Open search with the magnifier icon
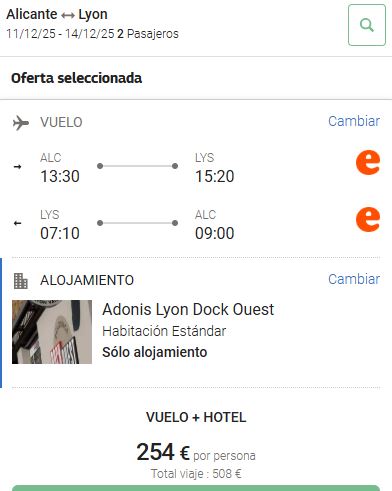 coord(367,25)
